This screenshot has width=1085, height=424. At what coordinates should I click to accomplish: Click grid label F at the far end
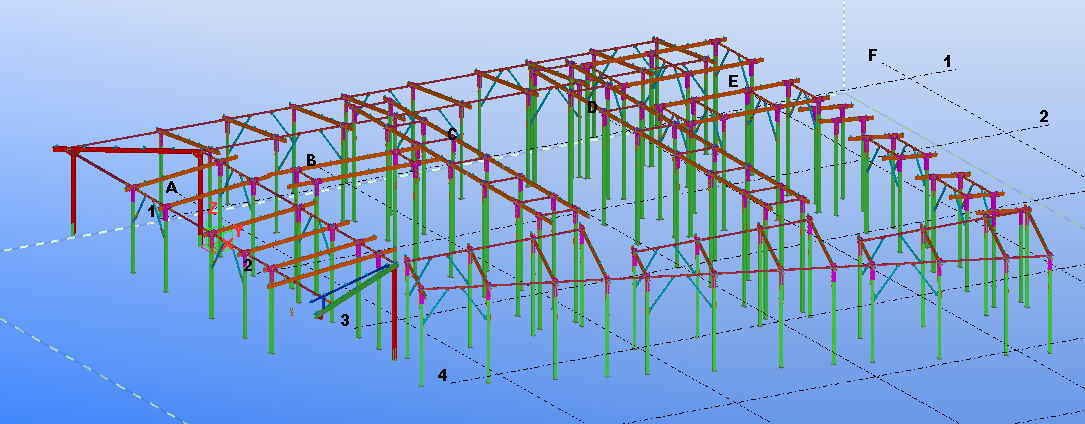872,55
